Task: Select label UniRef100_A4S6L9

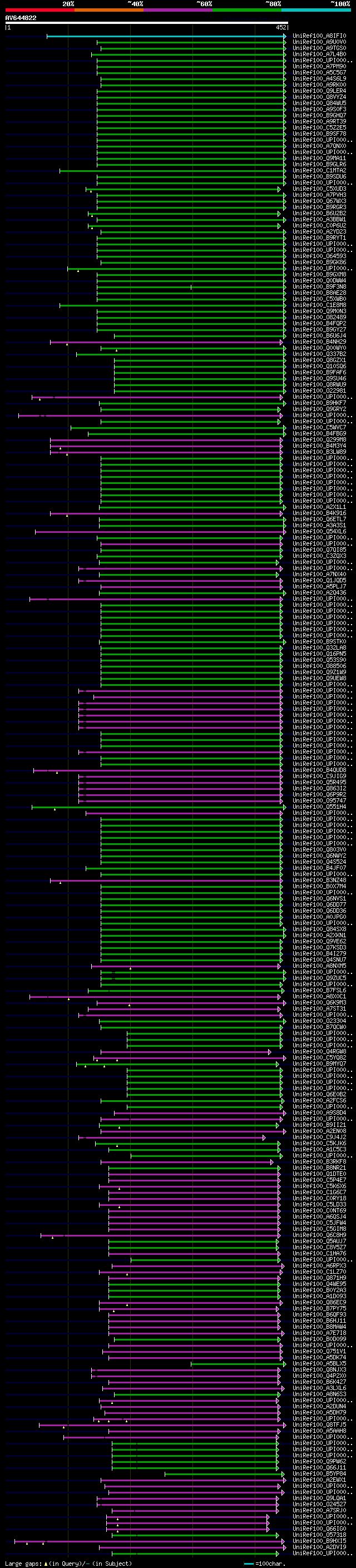Action: (x=319, y=78)
